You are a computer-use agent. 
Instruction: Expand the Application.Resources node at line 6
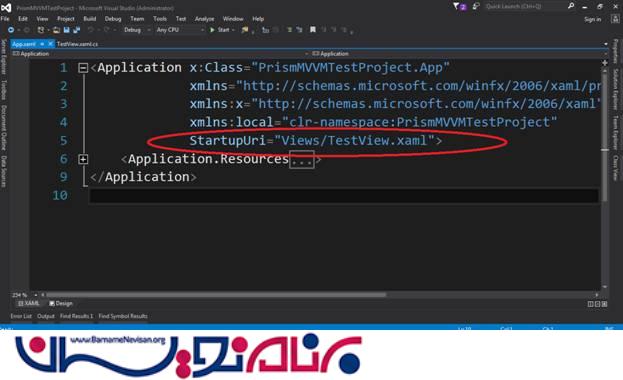pyautogui.click(x=83, y=159)
